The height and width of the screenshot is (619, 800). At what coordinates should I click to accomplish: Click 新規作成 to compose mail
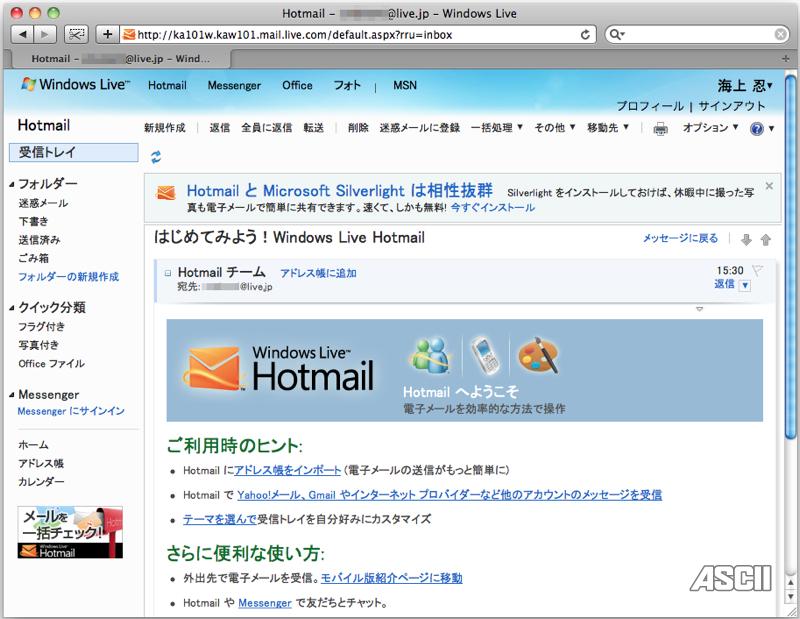tap(165, 128)
